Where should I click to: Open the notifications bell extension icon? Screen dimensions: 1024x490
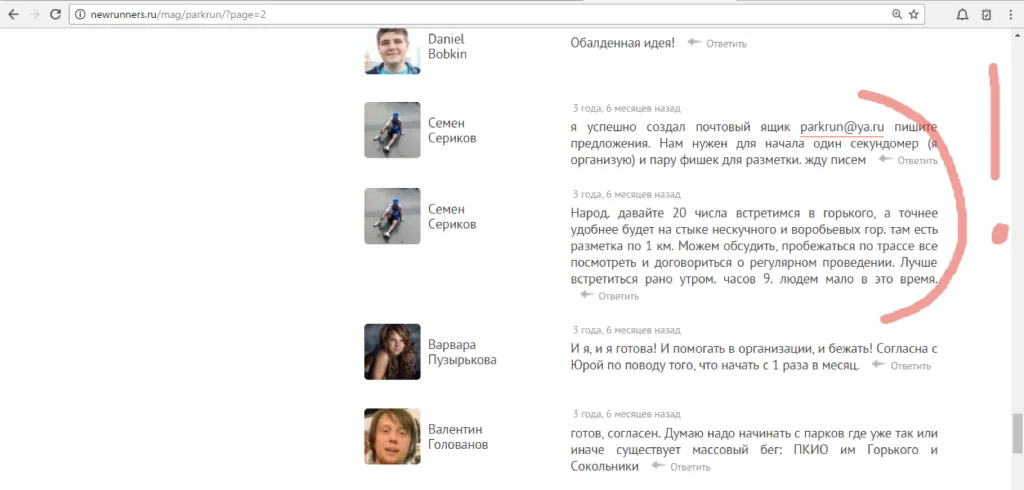click(x=962, y=14)
